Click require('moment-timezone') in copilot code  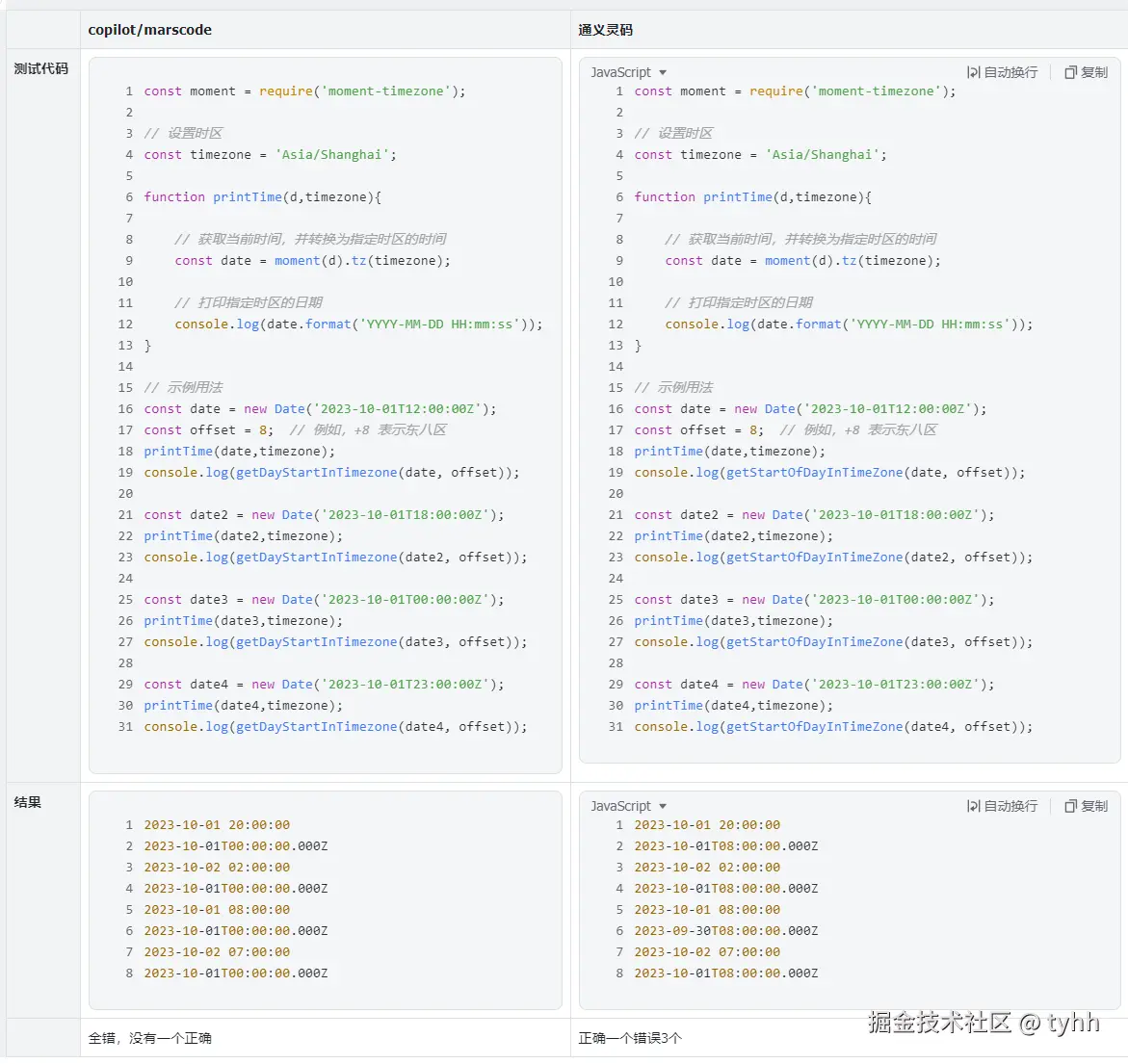click(358, 92)
